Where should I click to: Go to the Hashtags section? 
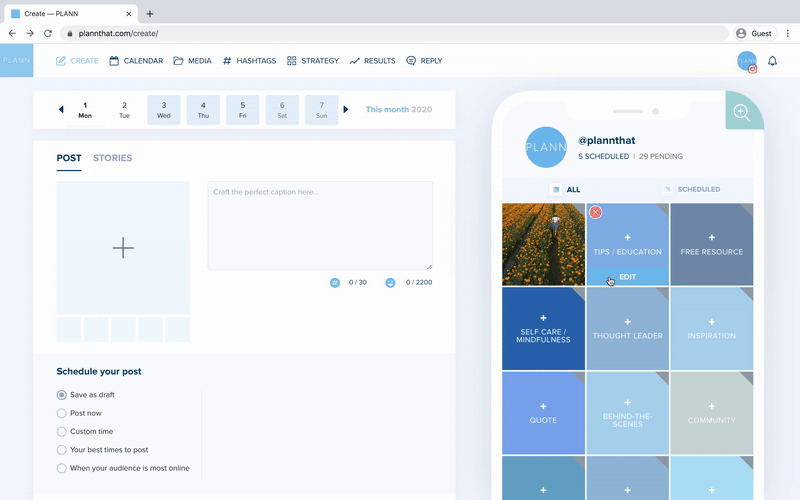(x=249, y=61)
